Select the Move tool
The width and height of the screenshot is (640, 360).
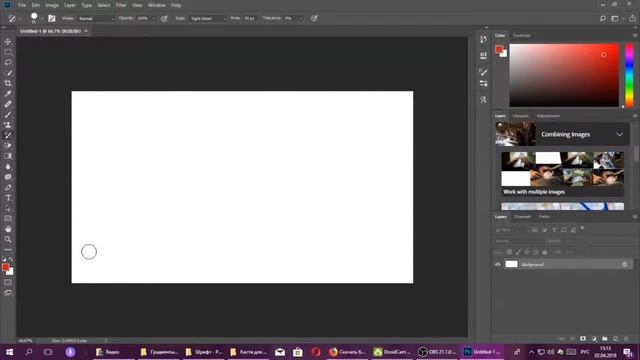coord(8,42)
